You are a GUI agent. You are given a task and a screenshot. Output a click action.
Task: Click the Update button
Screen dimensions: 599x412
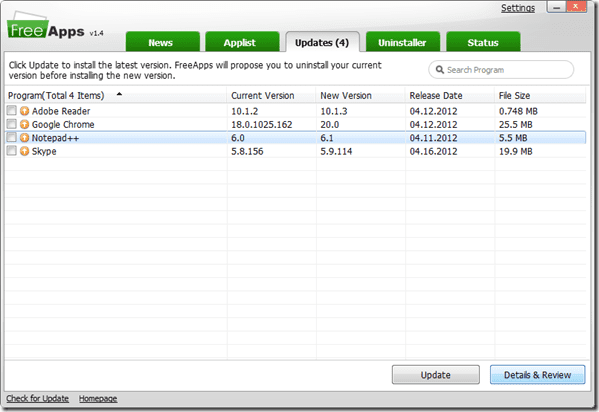pyautogui.click(x=435, y=375)
